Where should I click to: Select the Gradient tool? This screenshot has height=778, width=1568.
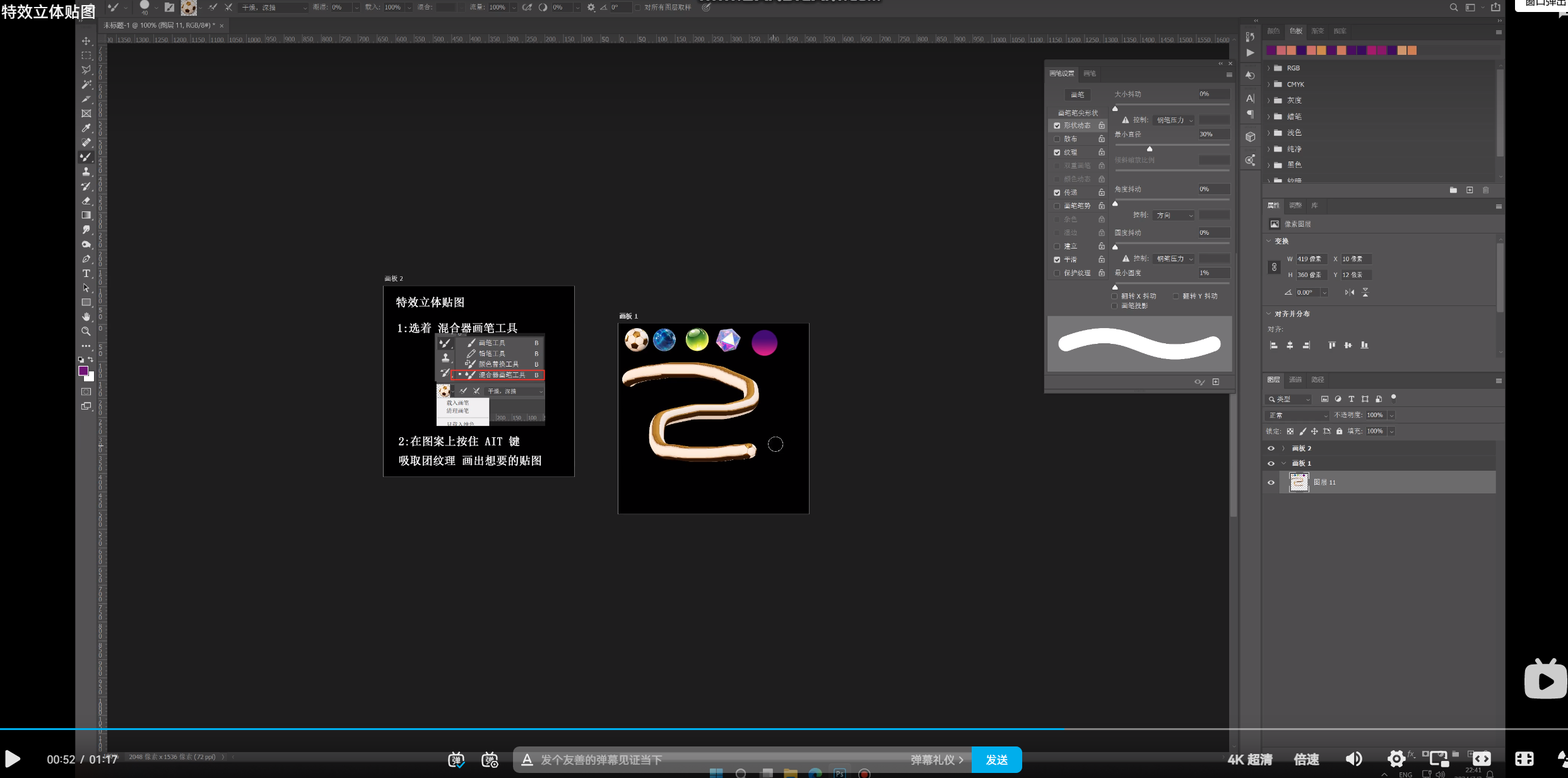tap(86, 215)
